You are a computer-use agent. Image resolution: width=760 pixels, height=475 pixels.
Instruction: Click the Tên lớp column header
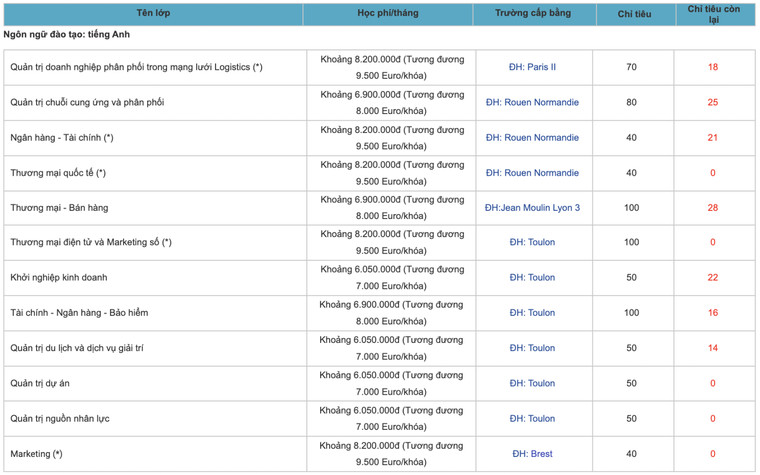pos(153,14)
